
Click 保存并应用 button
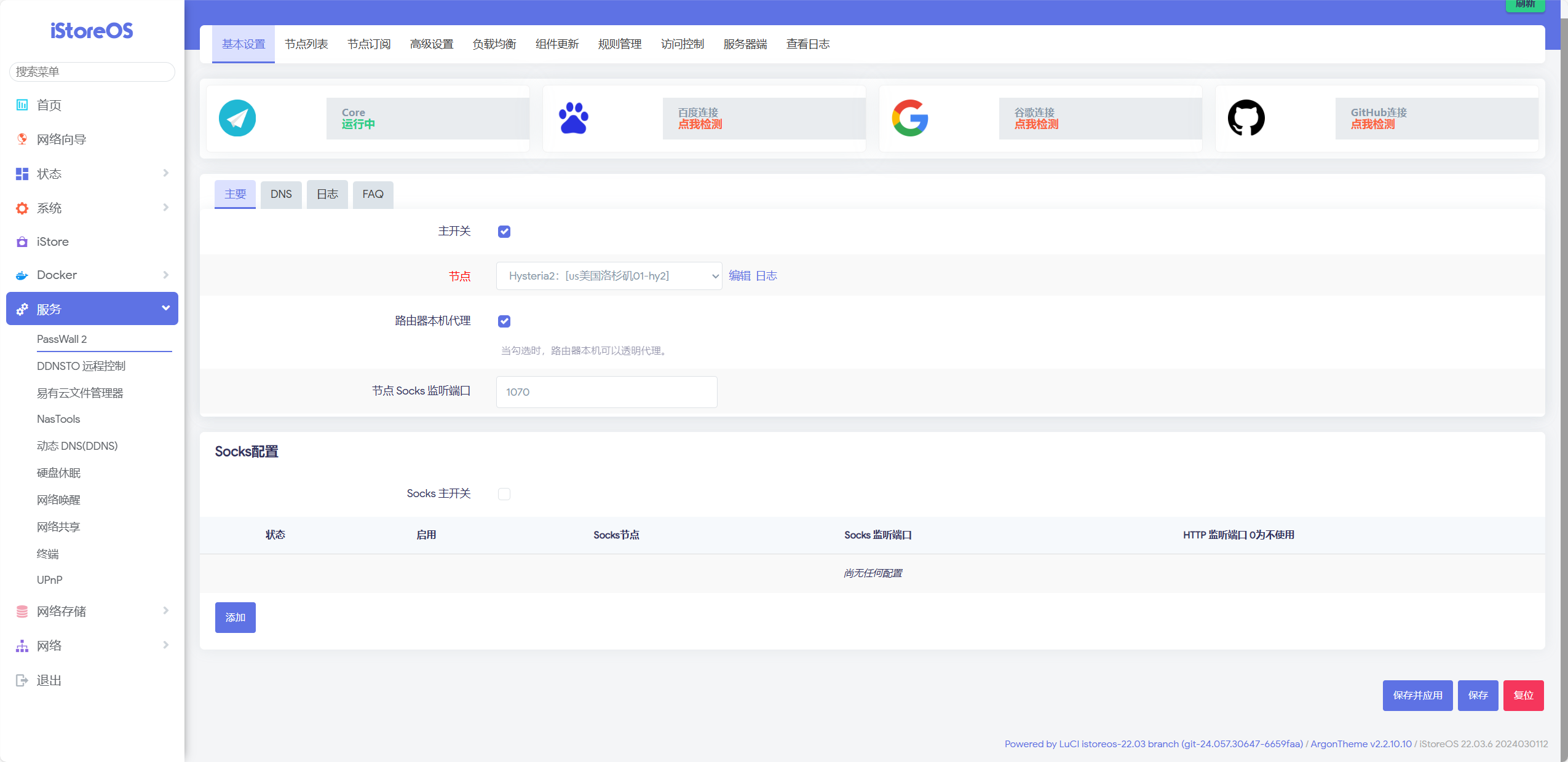click(x=1418, y=696)
